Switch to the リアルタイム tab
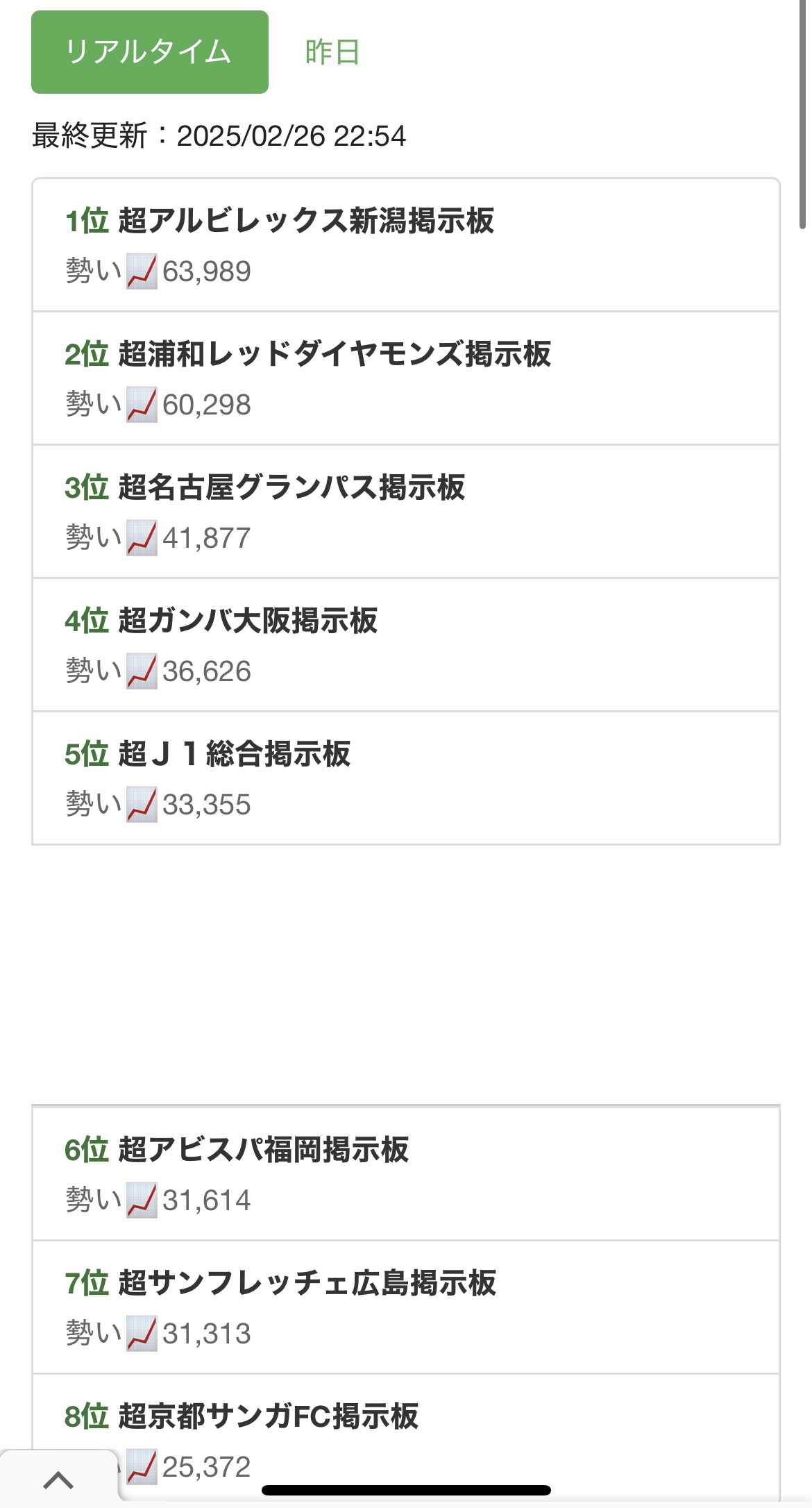The height and width of the screenshot is (1508, 812). pyautogui.click(x=149, y=52)
